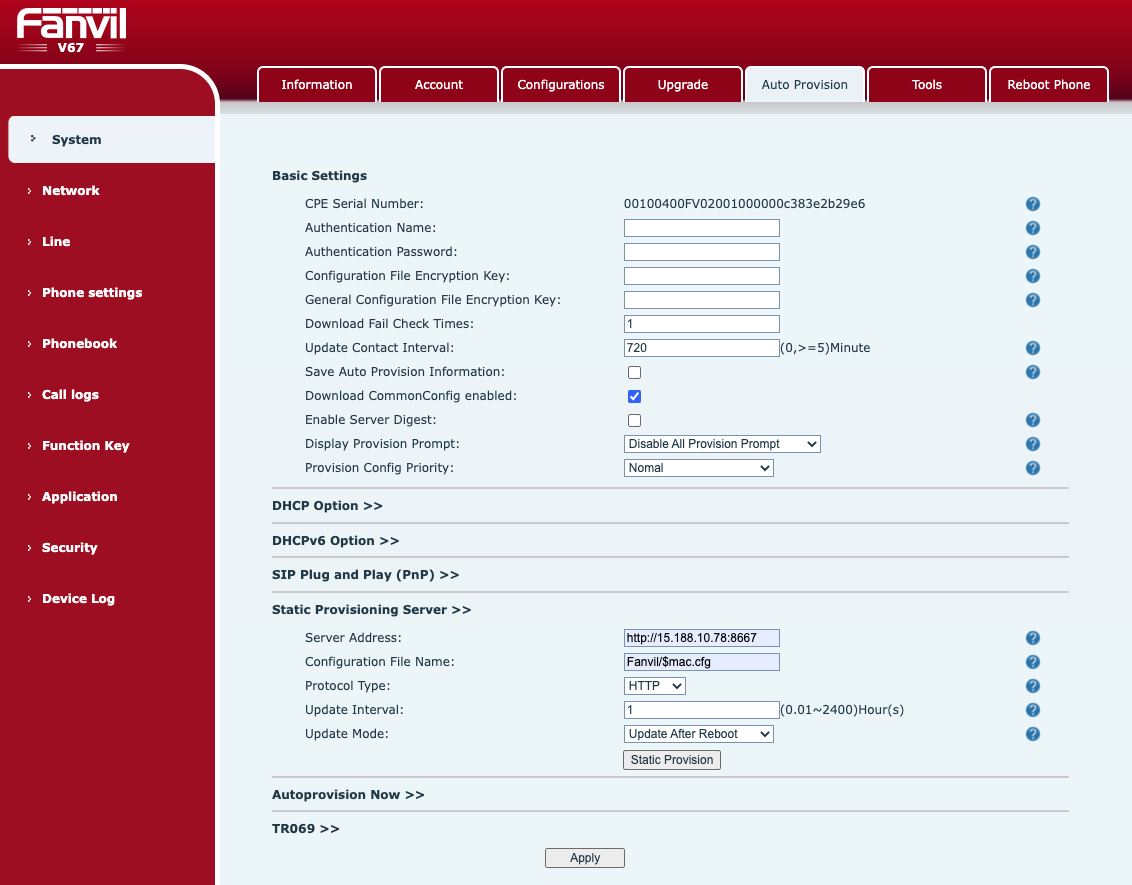Open Display Provision Prompt dropdown
This screenshot has height=885, width=1132.
(722, 444)
